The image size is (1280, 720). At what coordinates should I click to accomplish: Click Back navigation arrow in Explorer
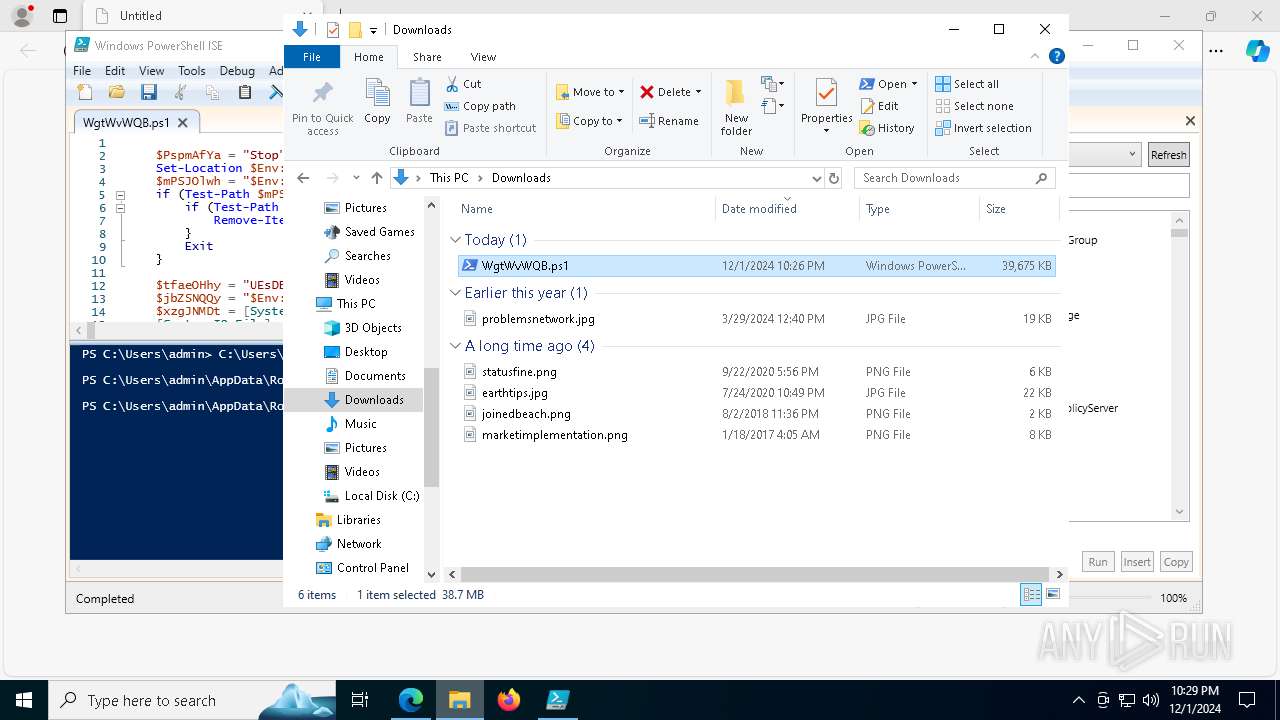[x=304, y=178]
